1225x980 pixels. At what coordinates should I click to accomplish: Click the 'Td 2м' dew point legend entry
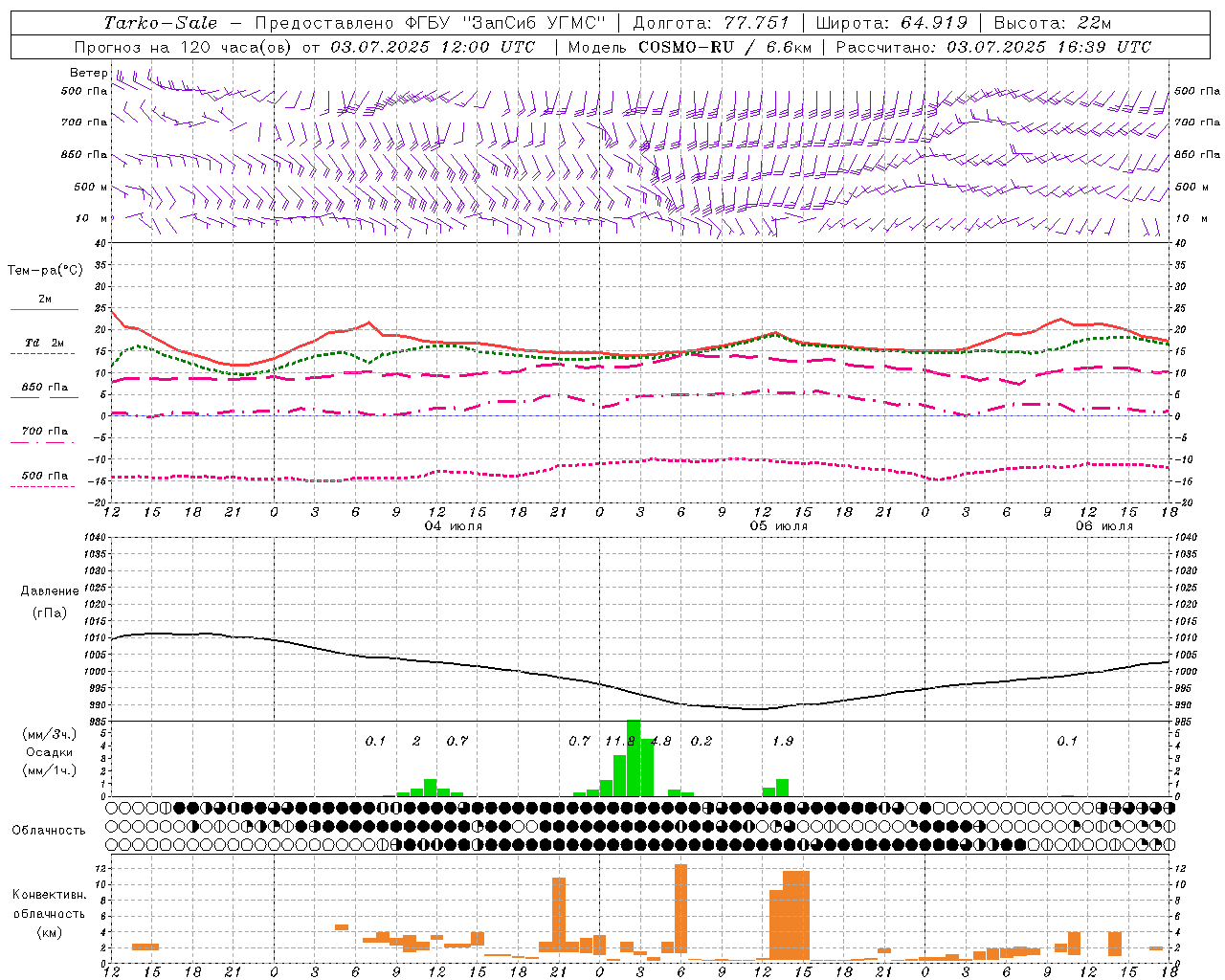tap(44, 343)
